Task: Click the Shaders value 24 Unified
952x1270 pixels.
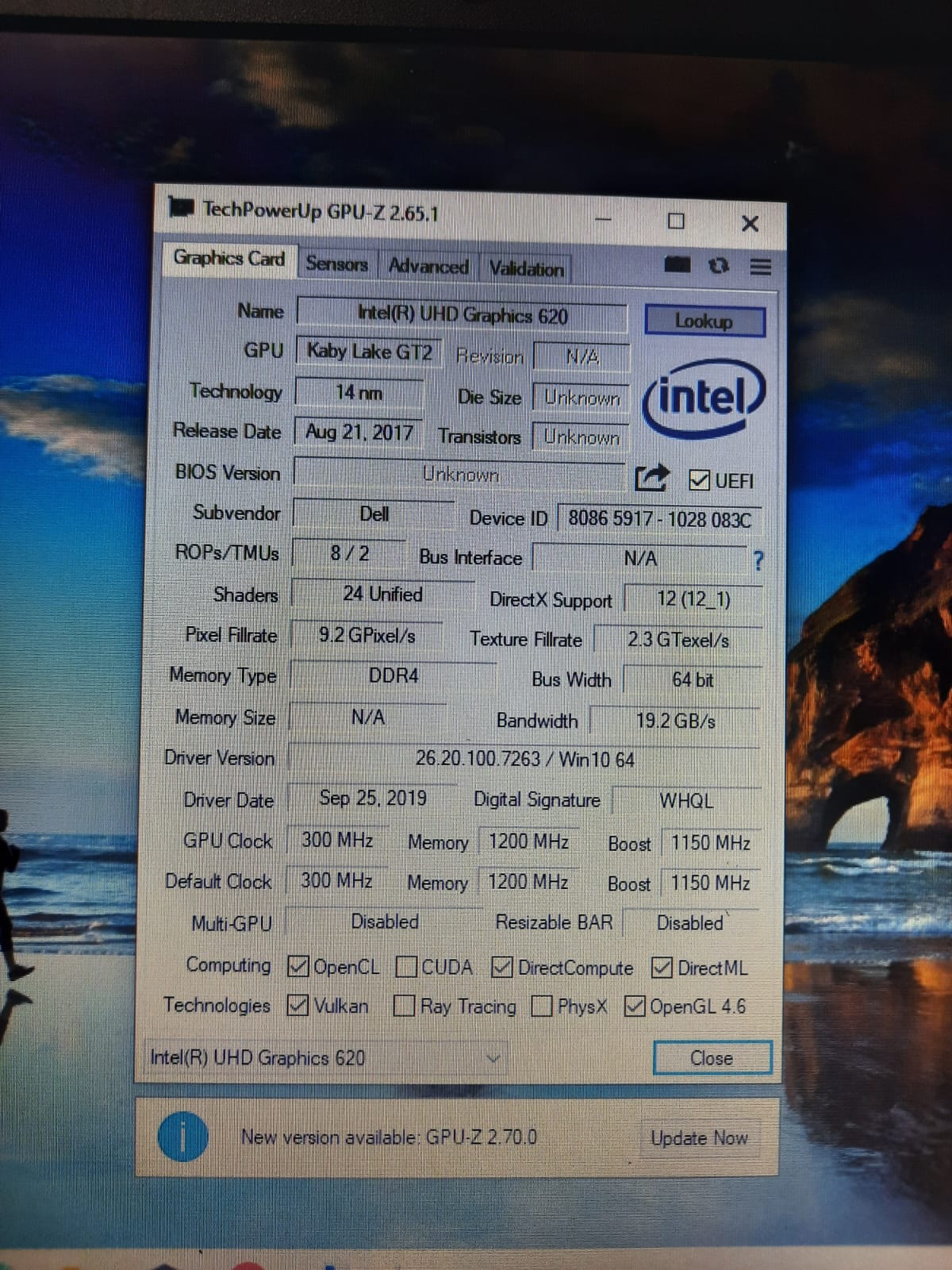Action: tap(382, 594)
